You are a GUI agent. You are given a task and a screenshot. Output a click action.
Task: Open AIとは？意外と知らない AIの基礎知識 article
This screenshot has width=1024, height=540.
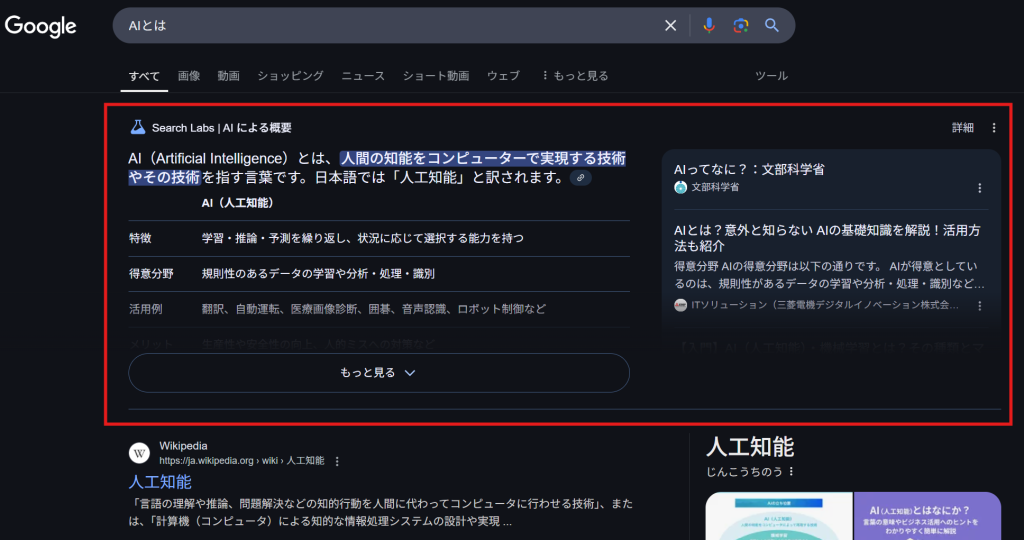(827, 238)
